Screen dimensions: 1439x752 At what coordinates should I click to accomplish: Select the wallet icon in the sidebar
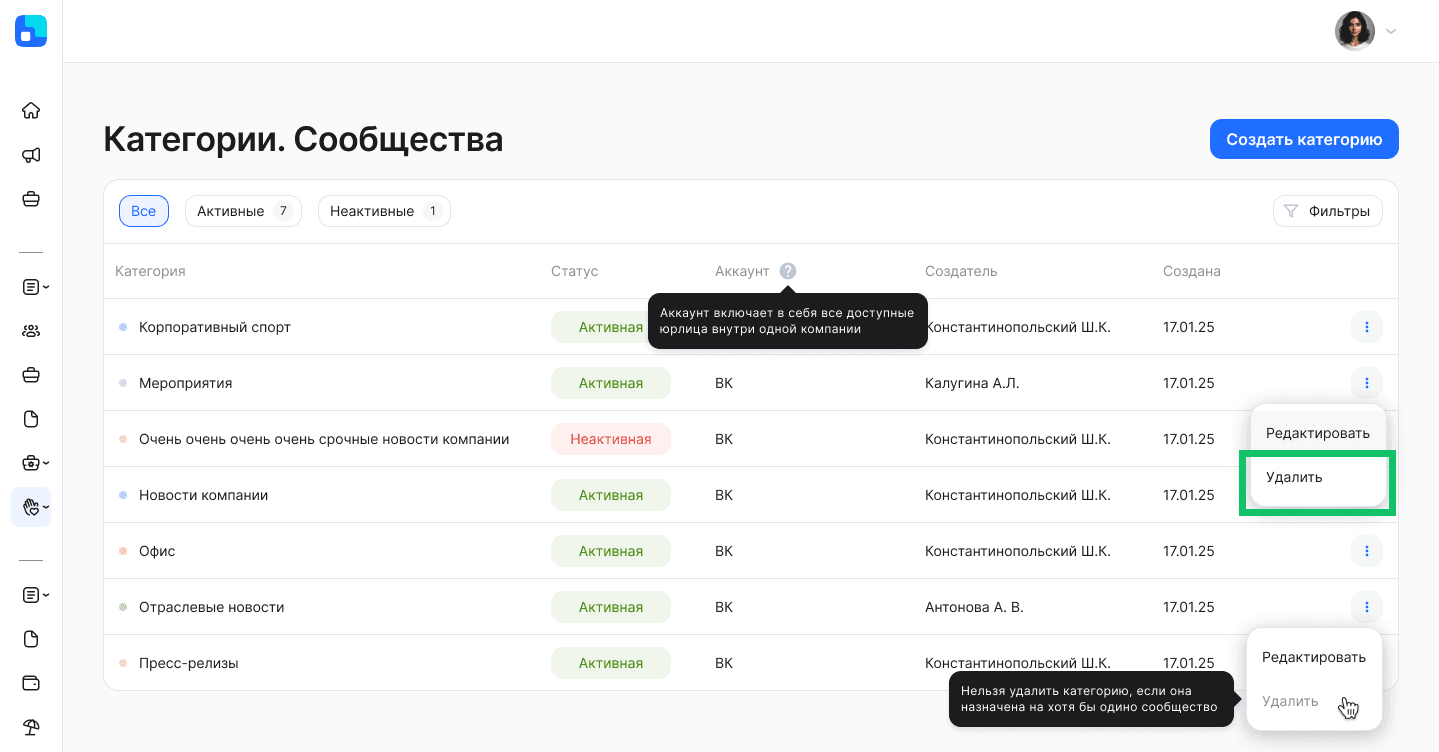point(31,683)
